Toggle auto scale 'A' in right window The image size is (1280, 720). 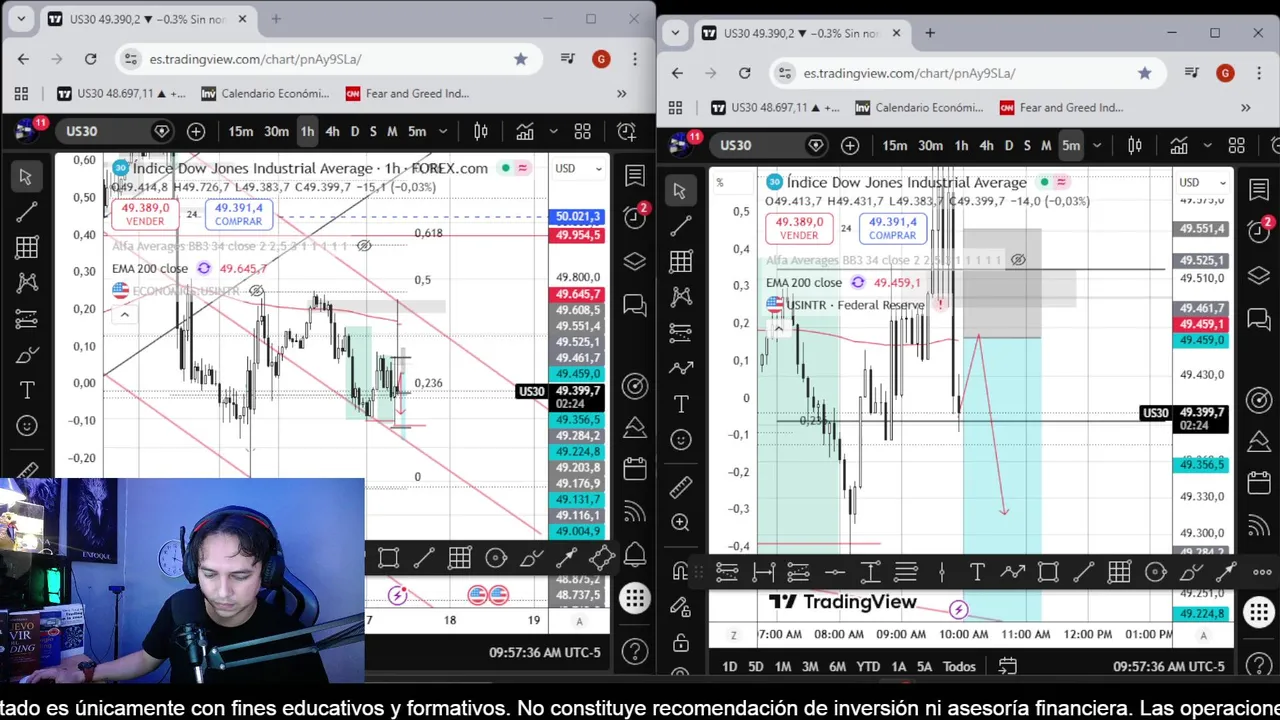point(1203,636)
